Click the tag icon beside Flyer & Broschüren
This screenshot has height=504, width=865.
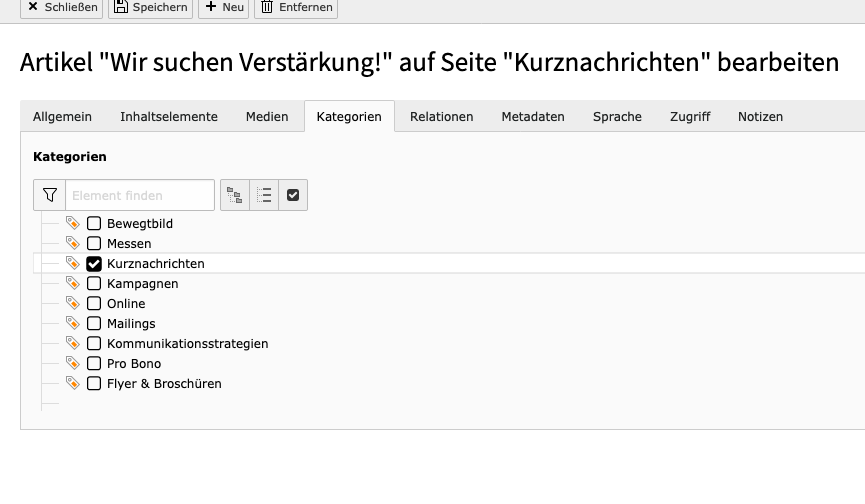tap(72, 383)
